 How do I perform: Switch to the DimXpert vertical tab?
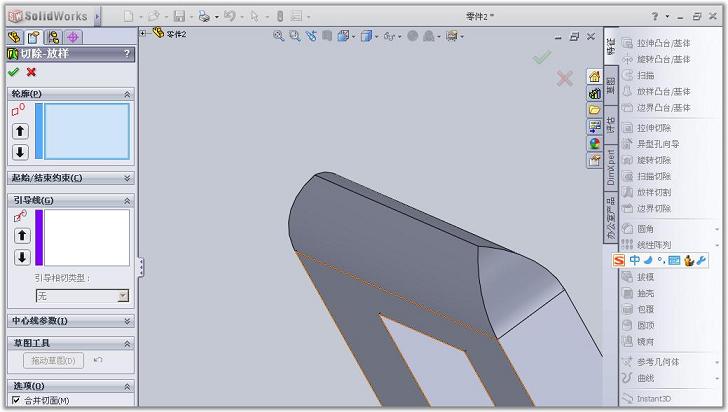(x=611, y=167)
